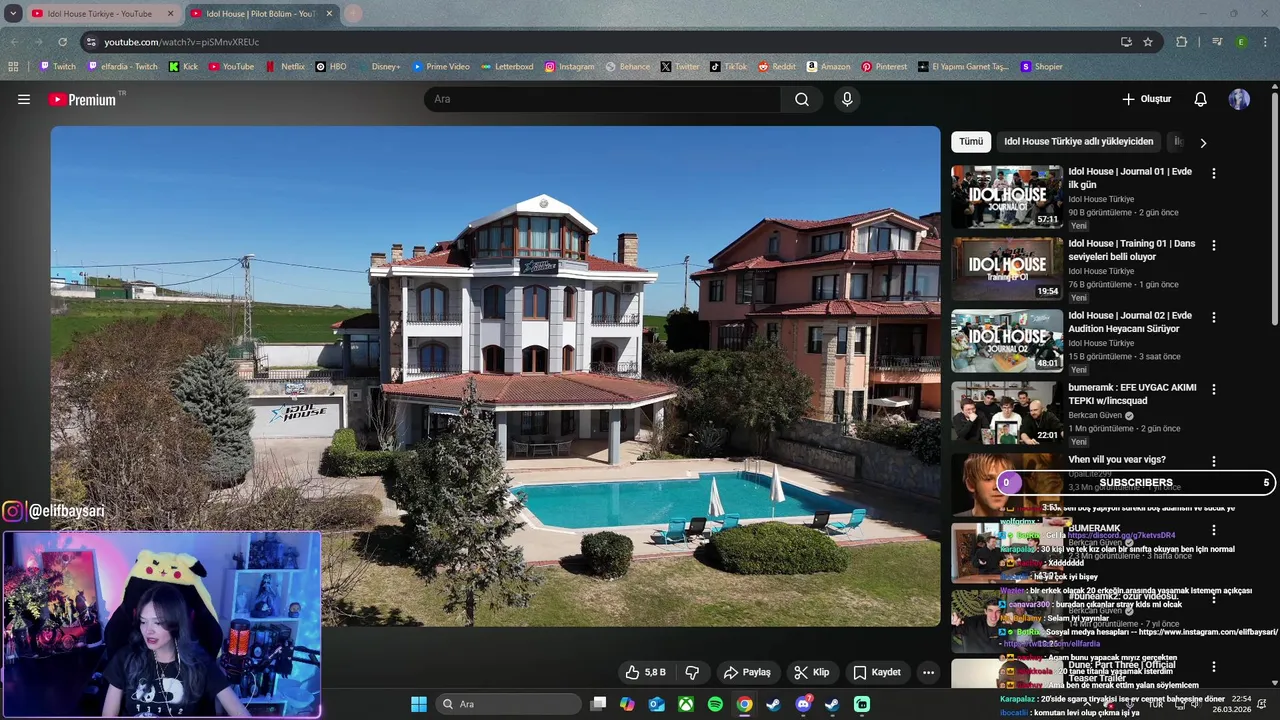Open the YouTube account avatar menu
Screen dimensions: 1280x720
pos(1239,99)
